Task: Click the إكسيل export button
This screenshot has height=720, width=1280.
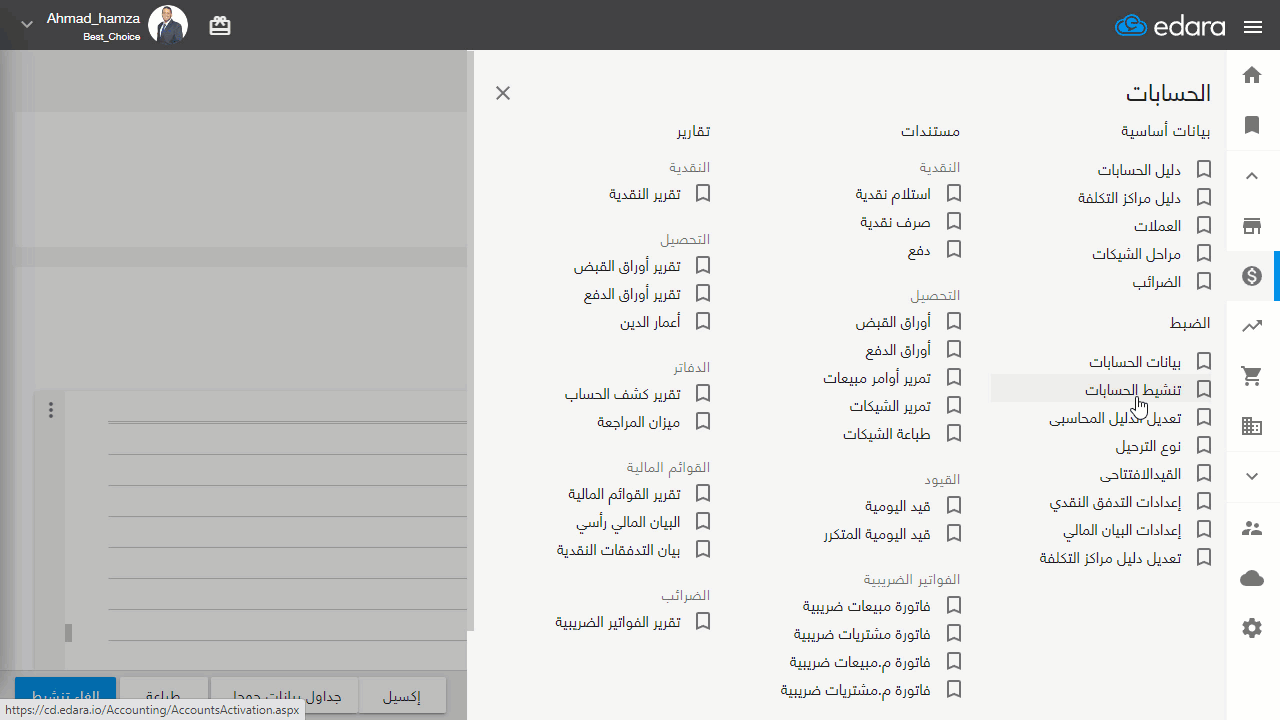Action: 402,697
